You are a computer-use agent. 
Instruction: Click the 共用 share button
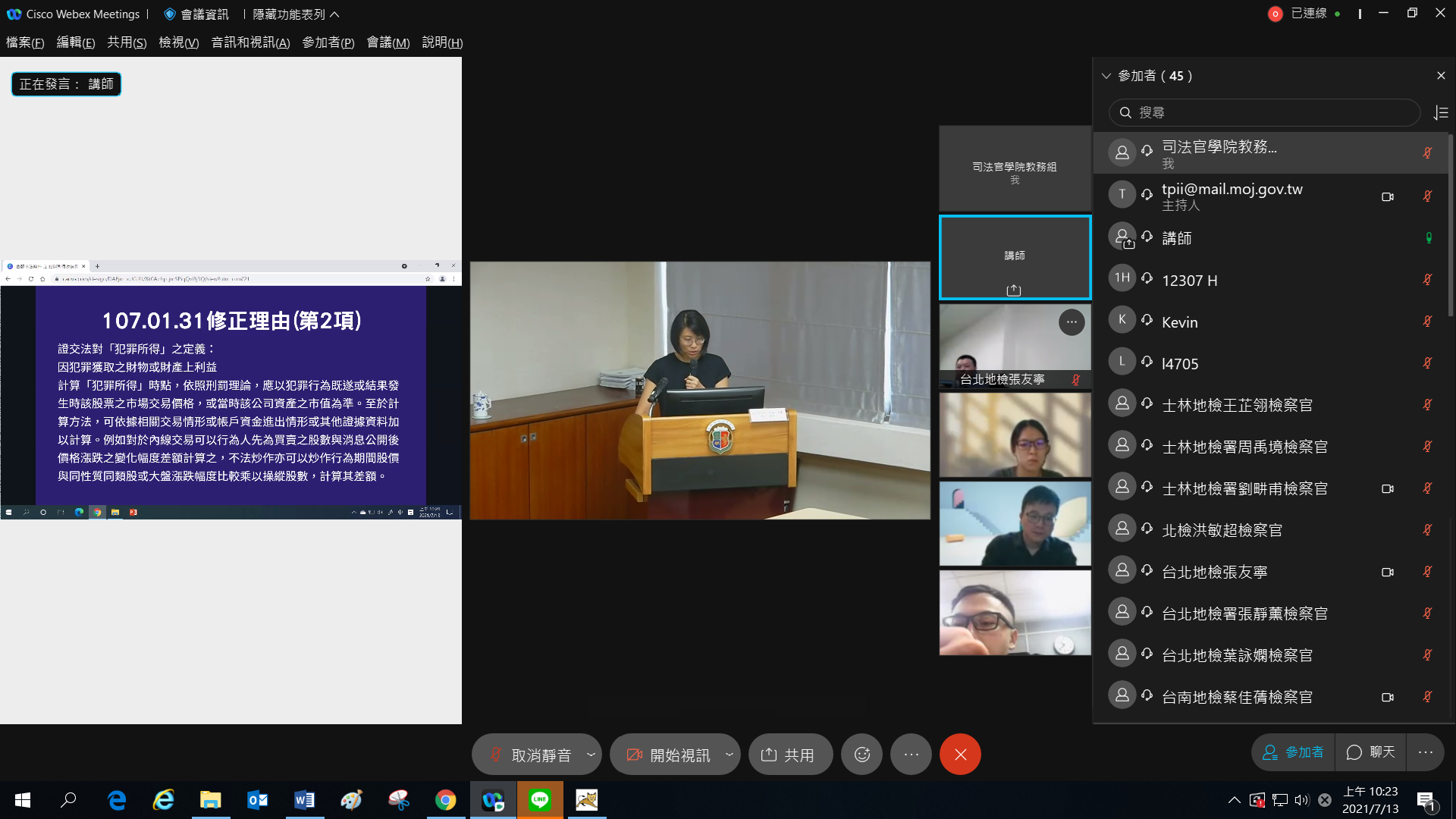[790, 755]
